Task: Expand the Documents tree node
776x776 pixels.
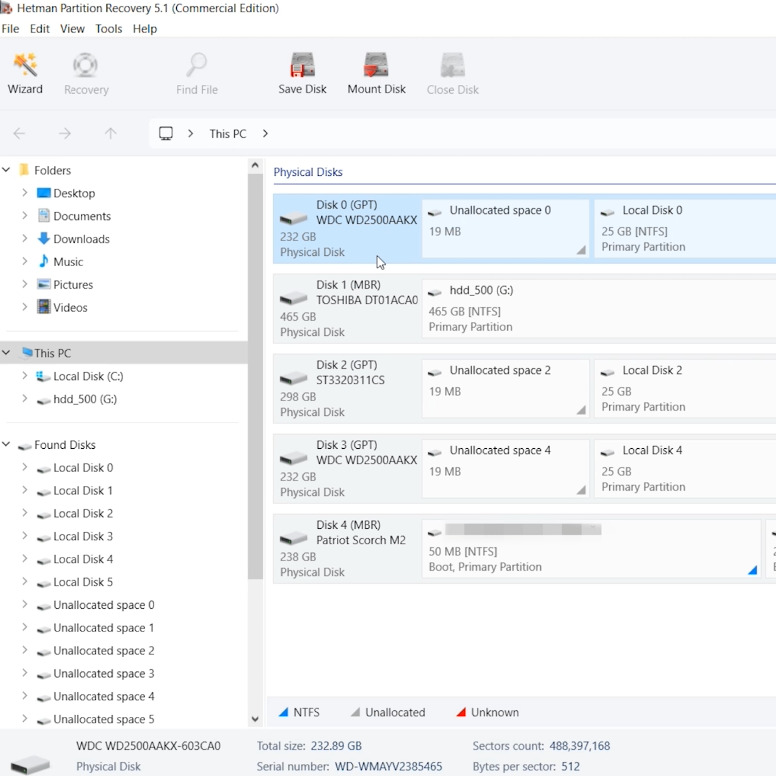Action: point(24,215)
